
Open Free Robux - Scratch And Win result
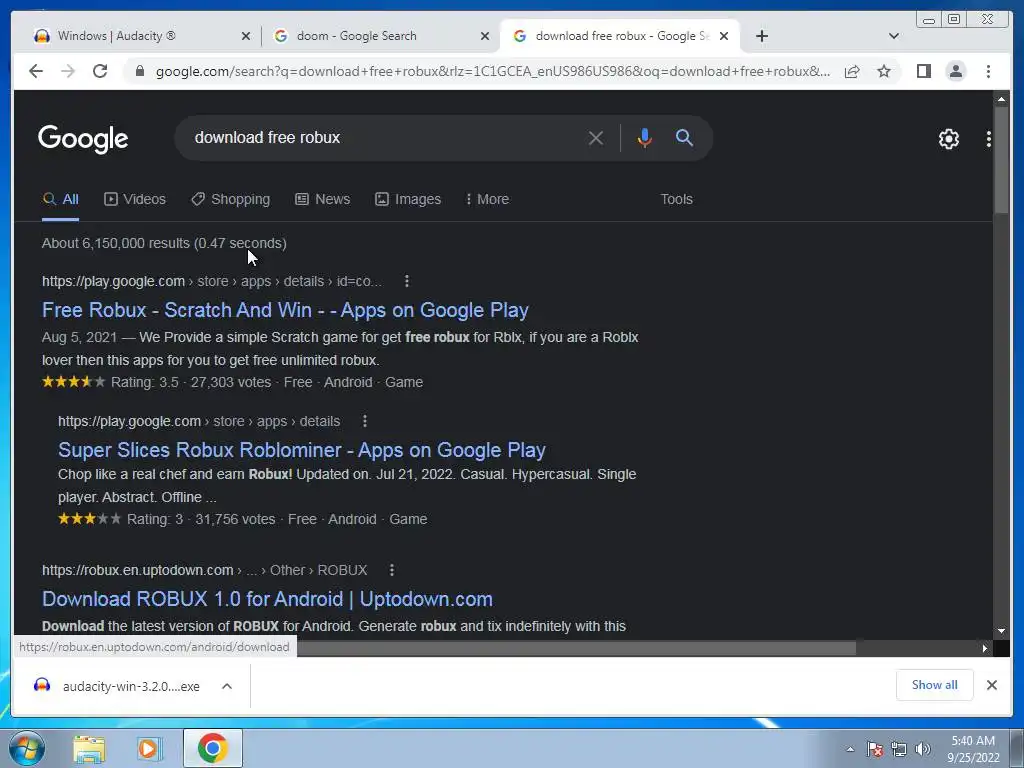pos(285,310)
